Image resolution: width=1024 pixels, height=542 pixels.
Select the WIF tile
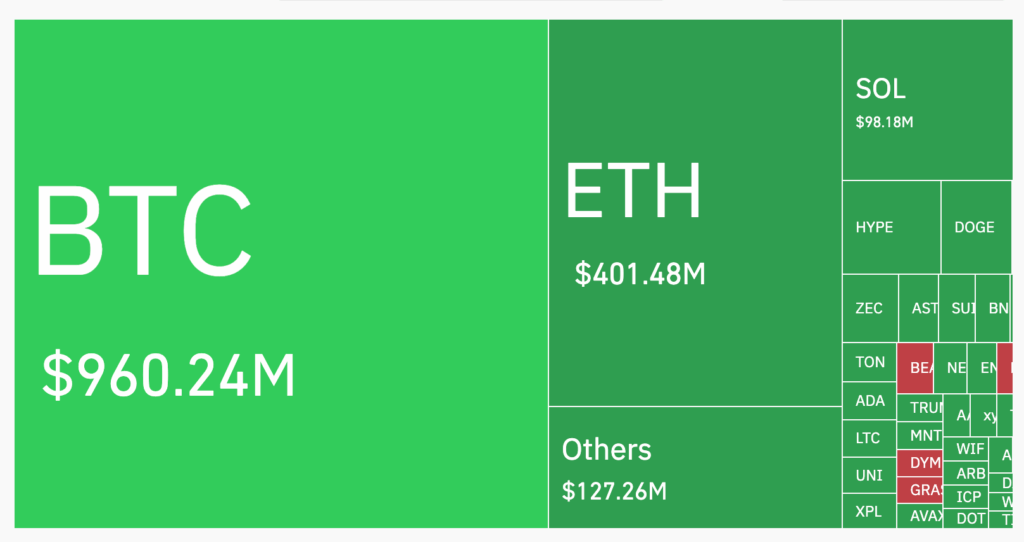point(970,449)
